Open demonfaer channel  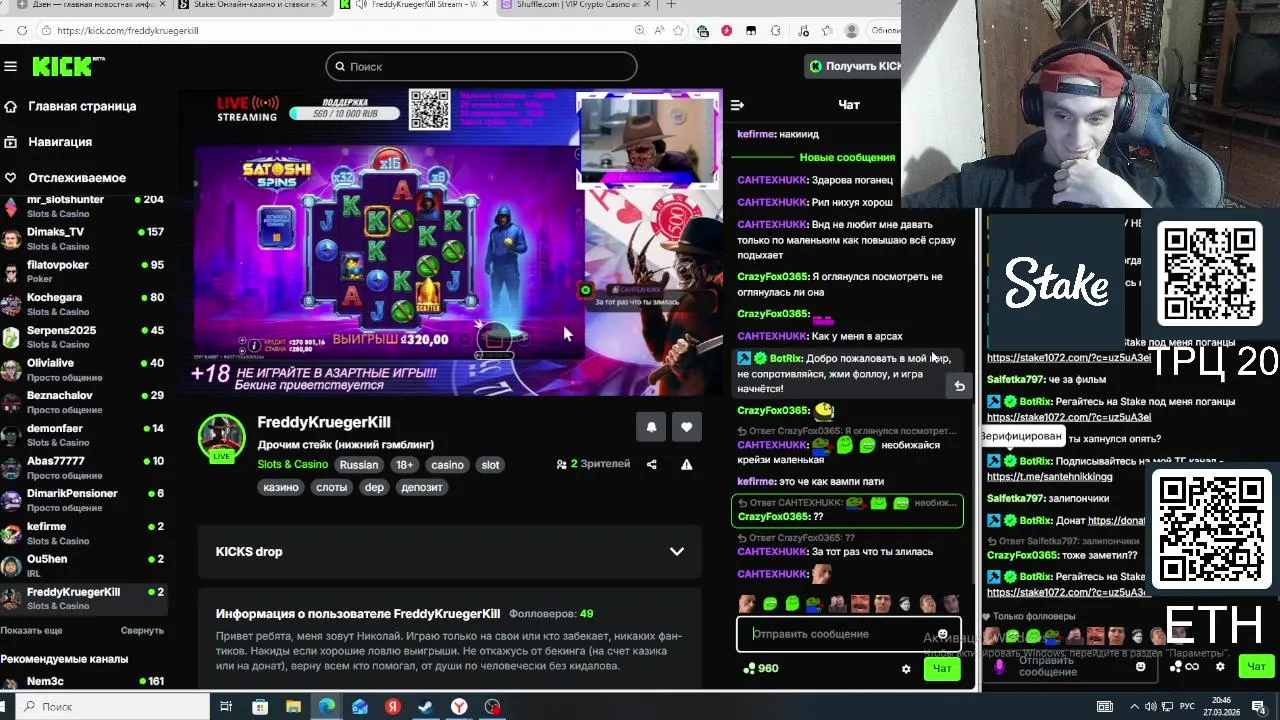click(84, 435)
